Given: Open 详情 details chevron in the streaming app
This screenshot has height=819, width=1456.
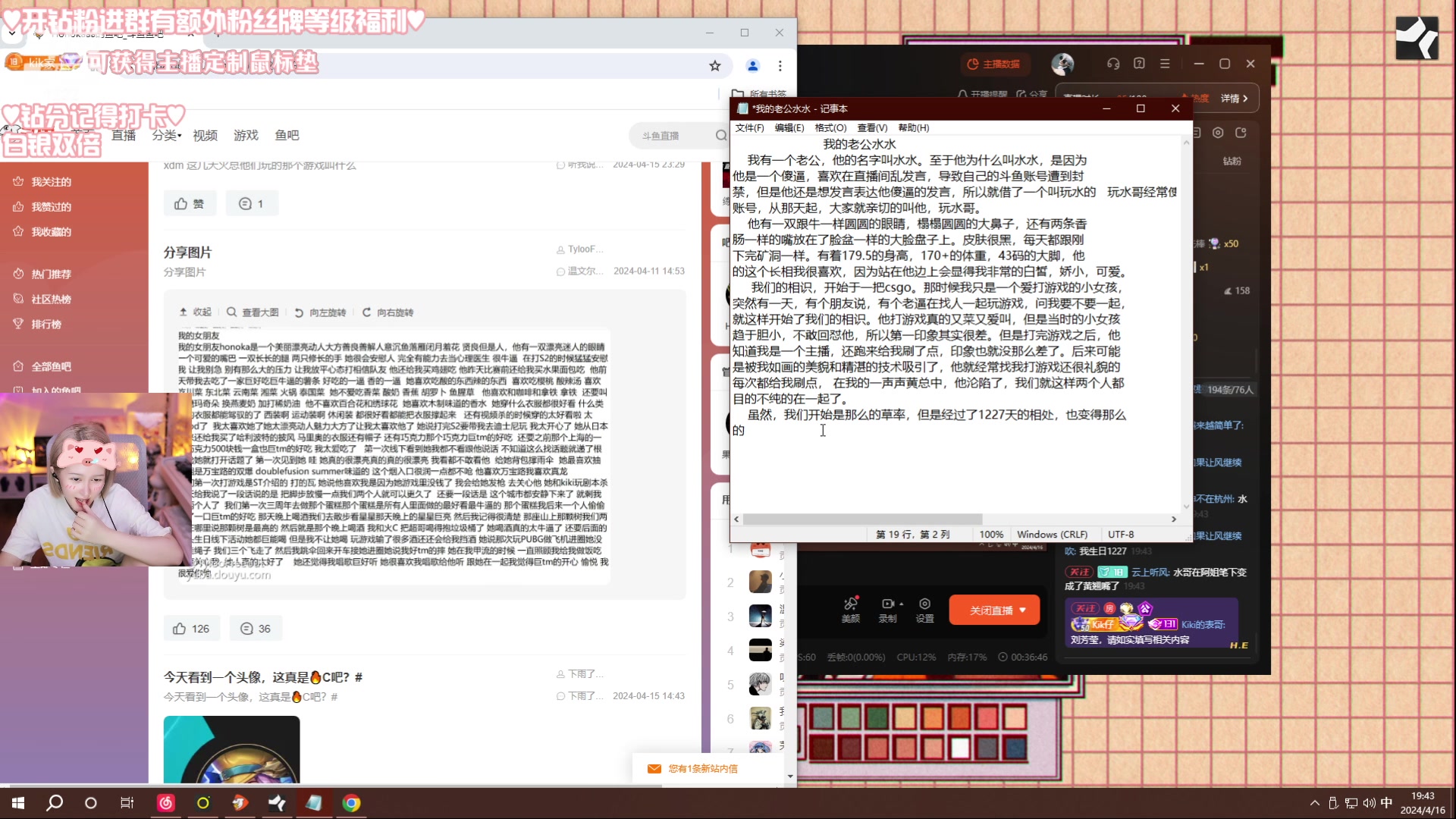Looking at the screenshot, I should (x=1235, y=99).
